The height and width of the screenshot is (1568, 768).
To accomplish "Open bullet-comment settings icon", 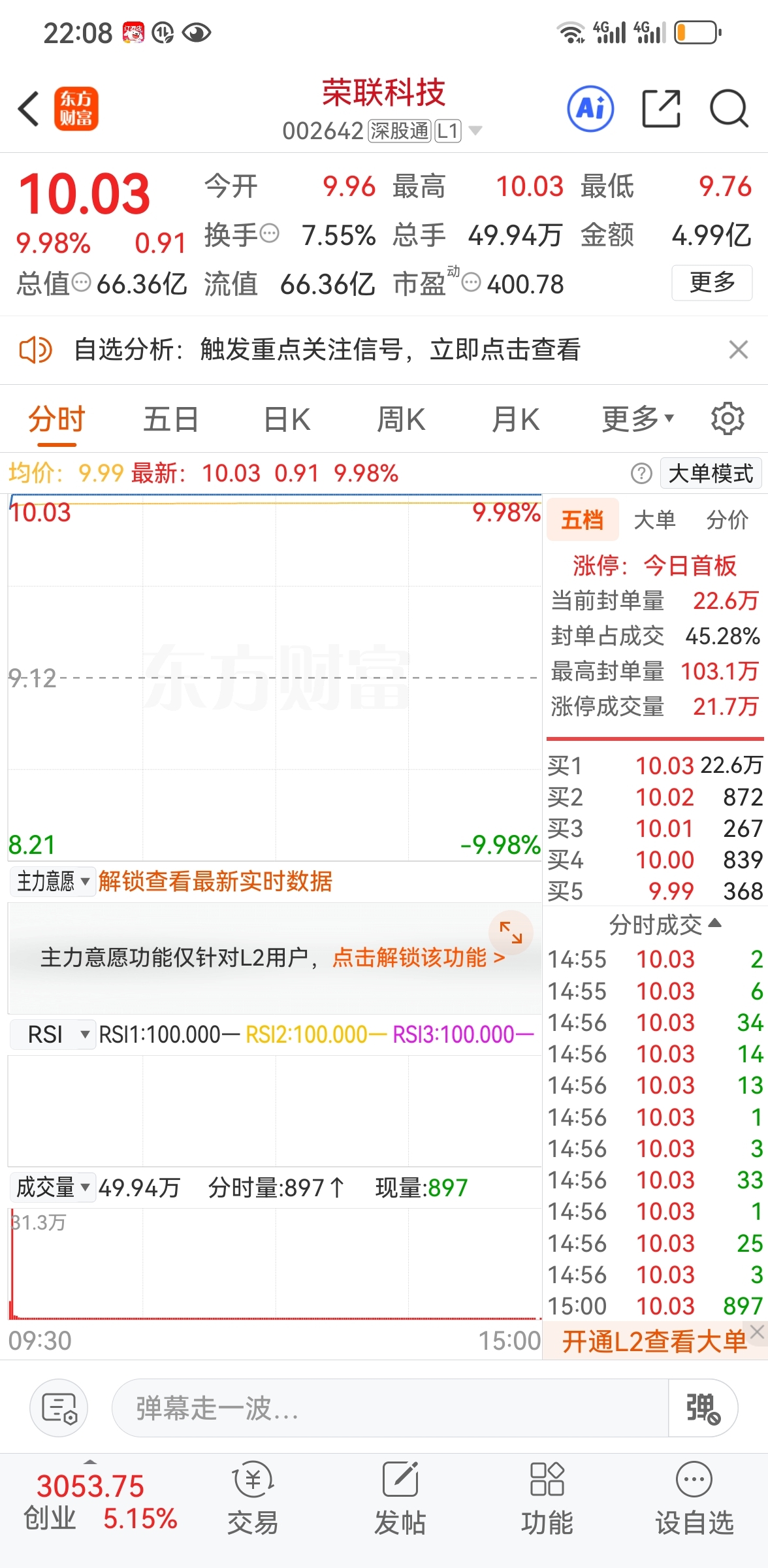I will 59,1408.
